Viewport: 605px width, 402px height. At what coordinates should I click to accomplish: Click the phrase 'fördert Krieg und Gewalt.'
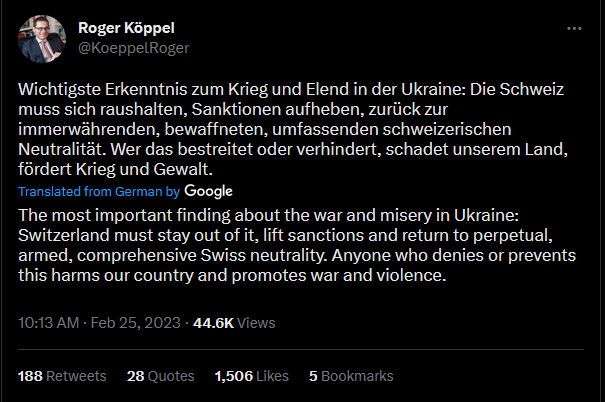click(x=115, y=169)
